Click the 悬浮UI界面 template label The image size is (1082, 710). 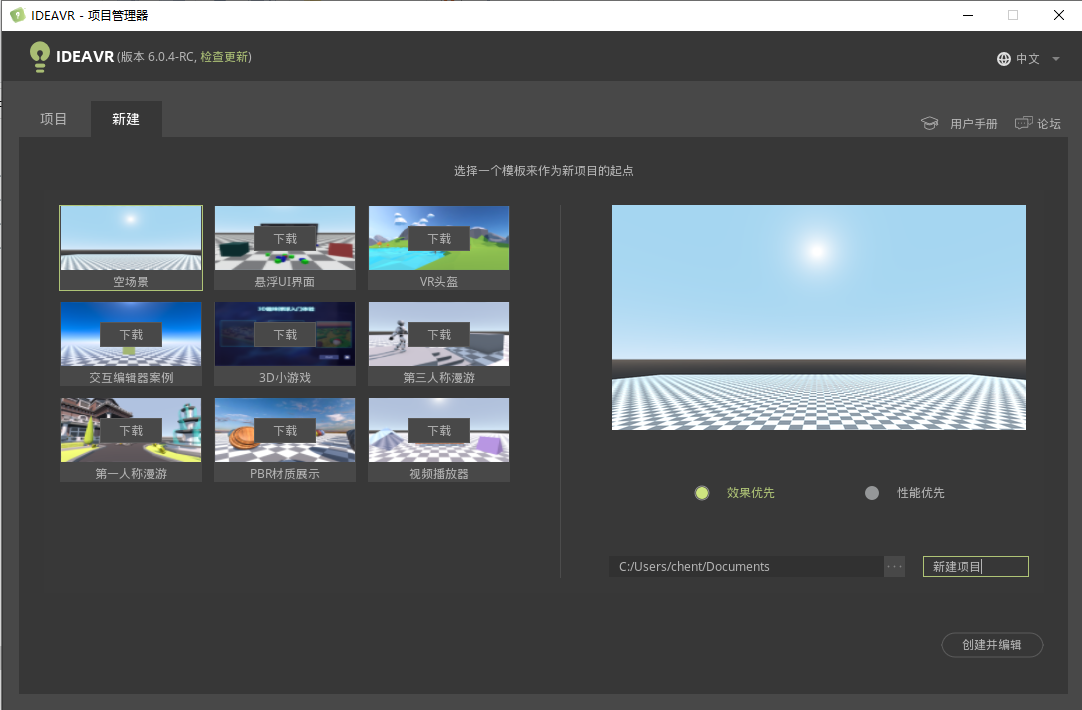point(285,282)
